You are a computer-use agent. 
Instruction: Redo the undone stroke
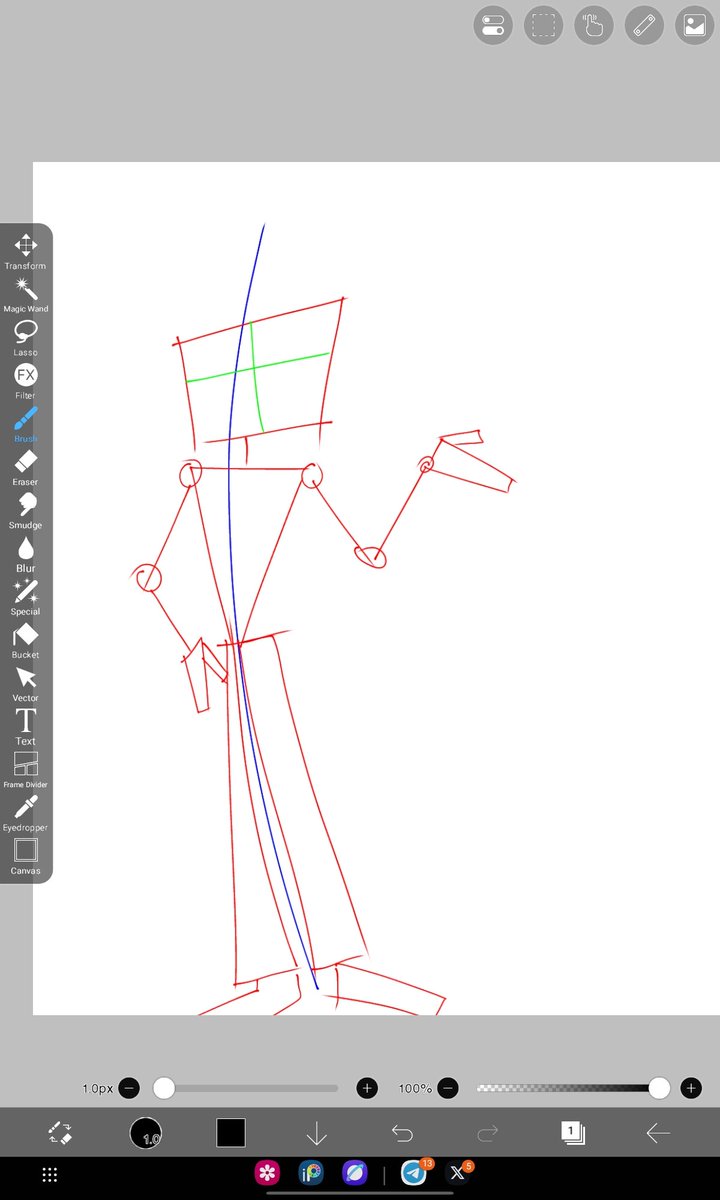point(487,1133)
